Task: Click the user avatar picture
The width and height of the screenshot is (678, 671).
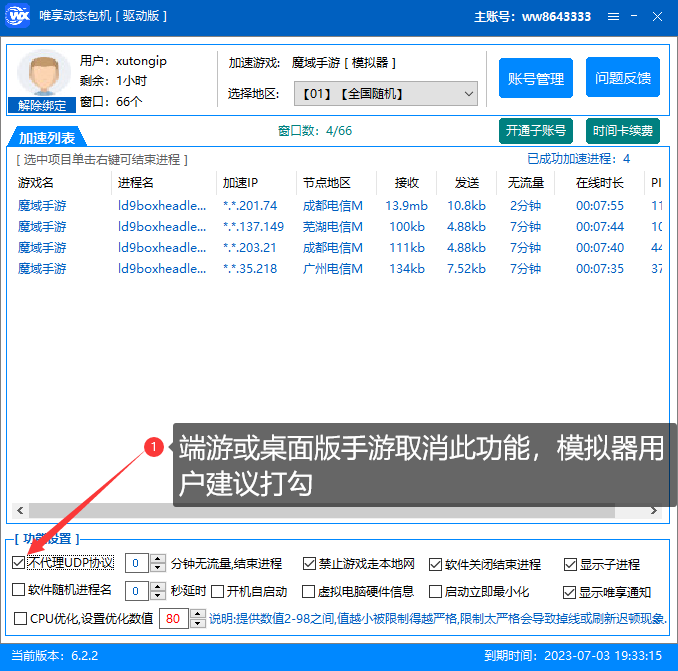Action: pyautogui.click(x=43, y=72)
